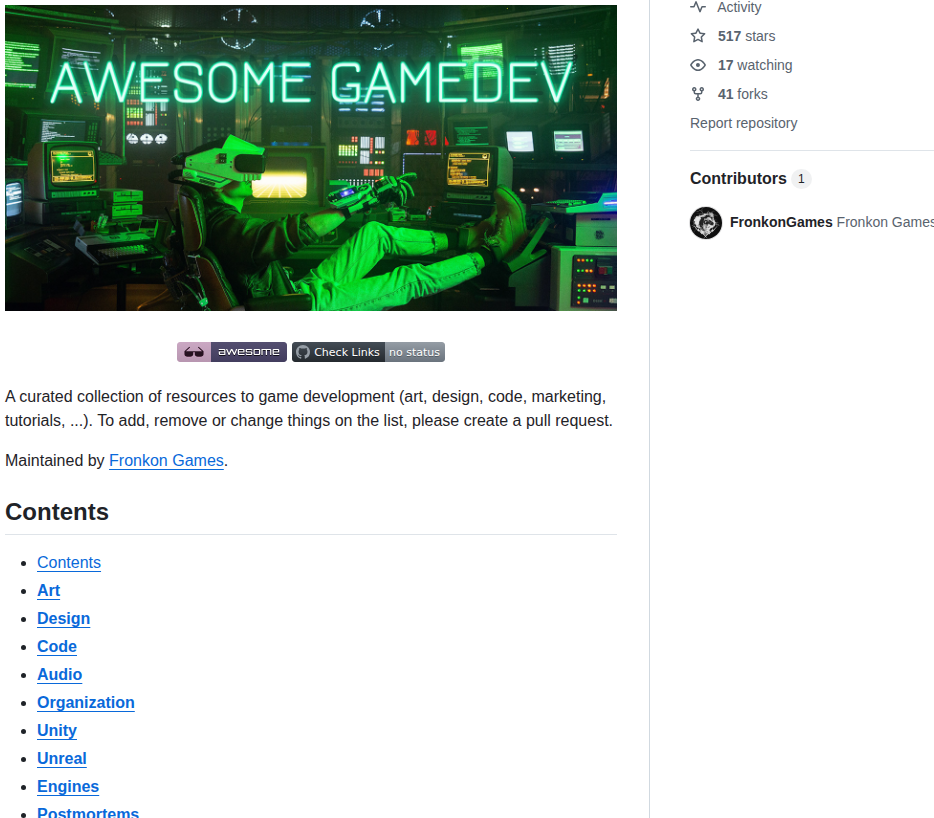Jump to the Design section
Image resolution: width=934 pixels, height=818 pixels.
63,618
